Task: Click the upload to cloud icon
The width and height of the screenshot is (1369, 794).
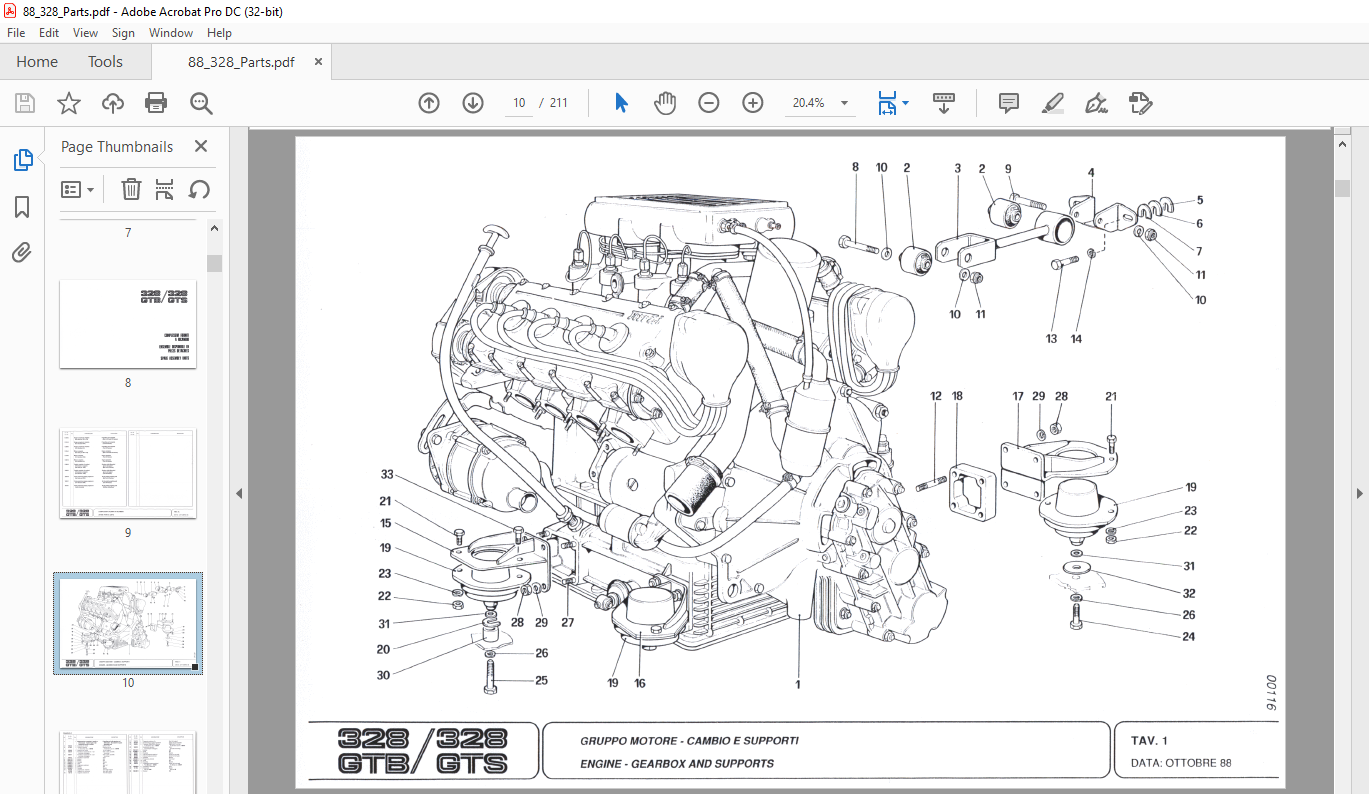Action: 113,103
